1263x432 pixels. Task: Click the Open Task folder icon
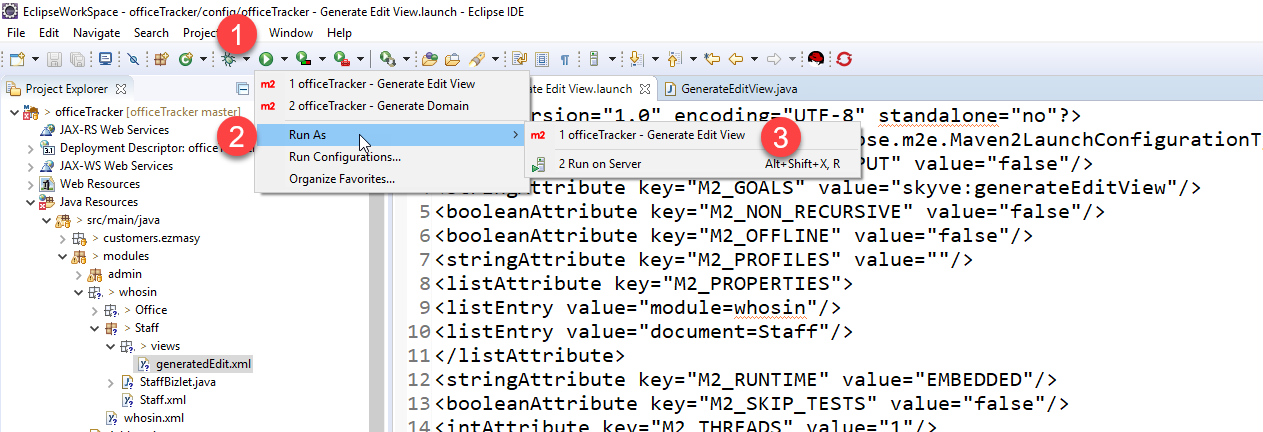[x=451, y=59]
